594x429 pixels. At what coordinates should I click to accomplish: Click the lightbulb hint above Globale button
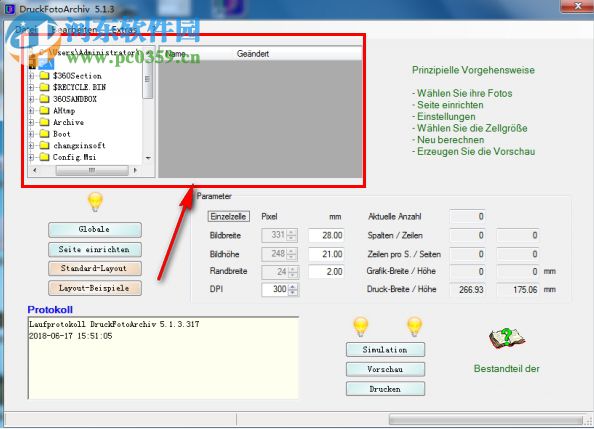[95, 202]
